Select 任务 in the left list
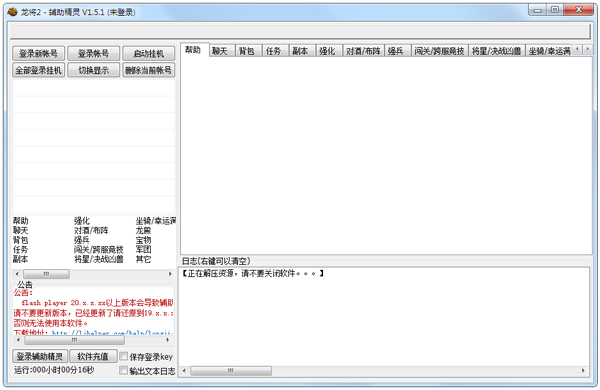Viewport: 600px width, 390px height. [21, 250]
